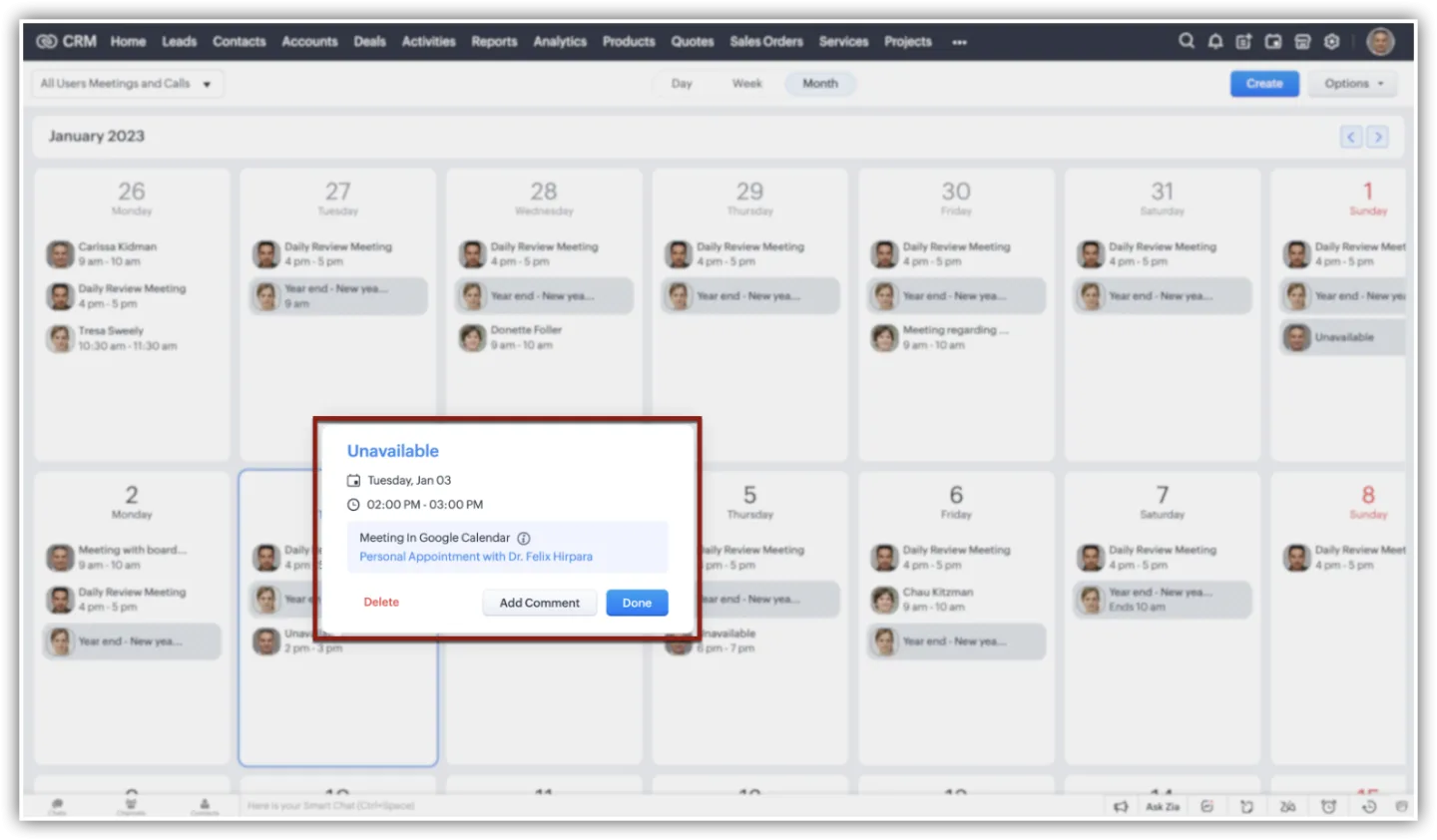Open the All Users Meetings and Calls dropdown
The image size is (1437, 840).
click(x=127, y=84)
